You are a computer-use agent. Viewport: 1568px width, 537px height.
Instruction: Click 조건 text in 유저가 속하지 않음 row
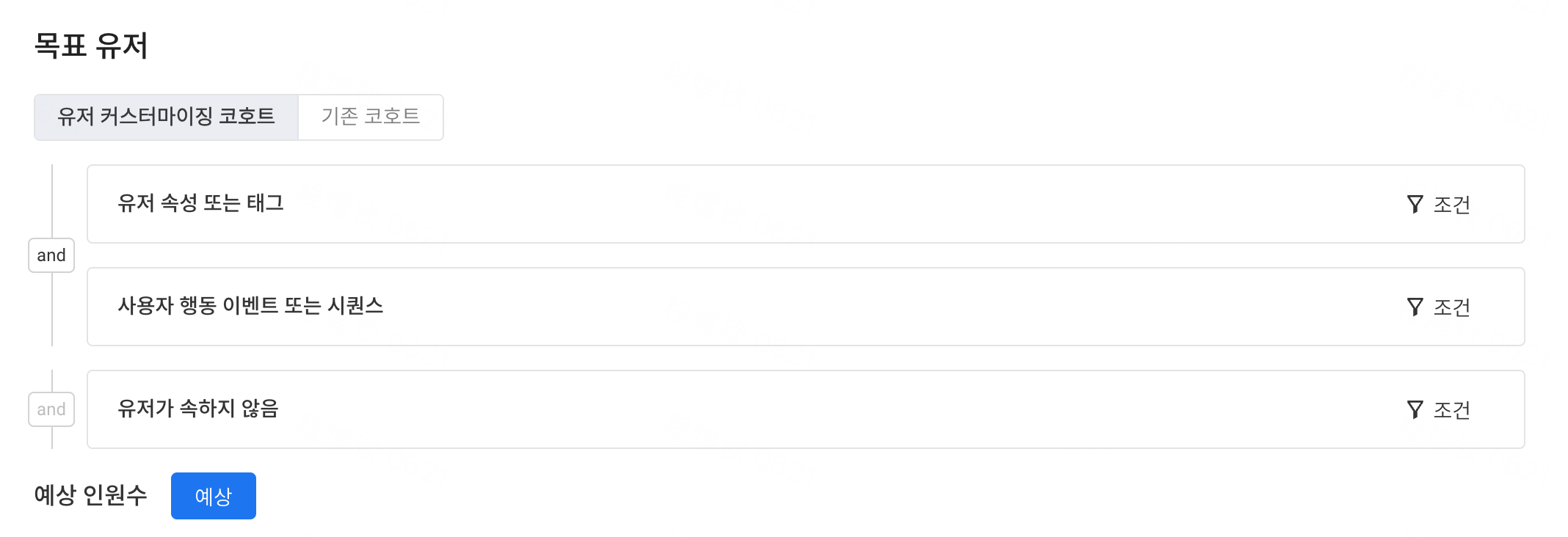point(1451,410)
